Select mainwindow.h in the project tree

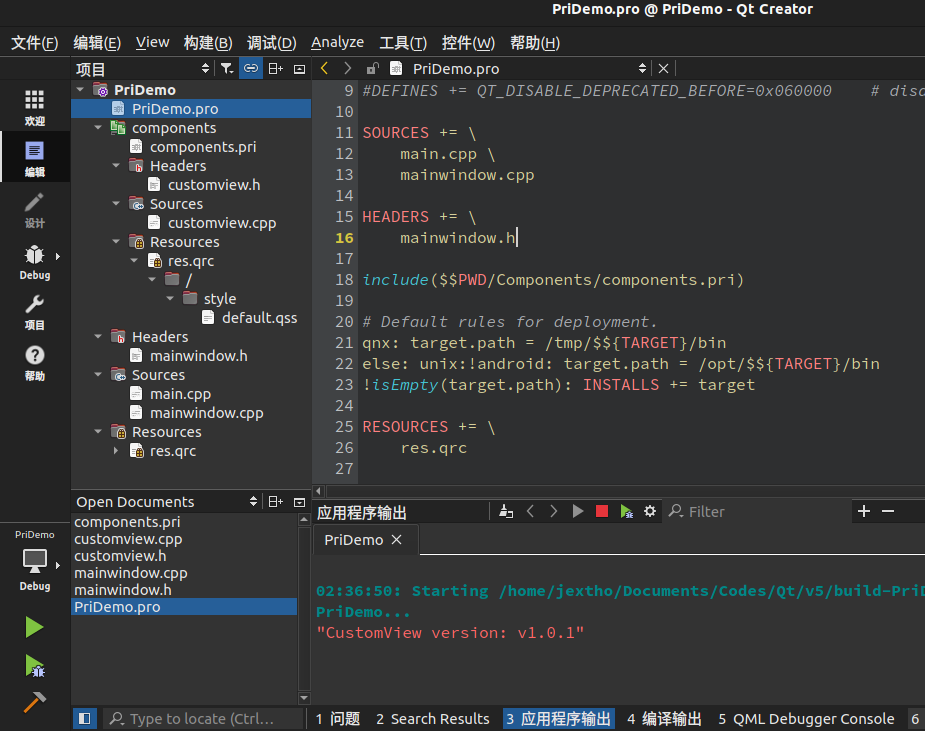point(198,355)
